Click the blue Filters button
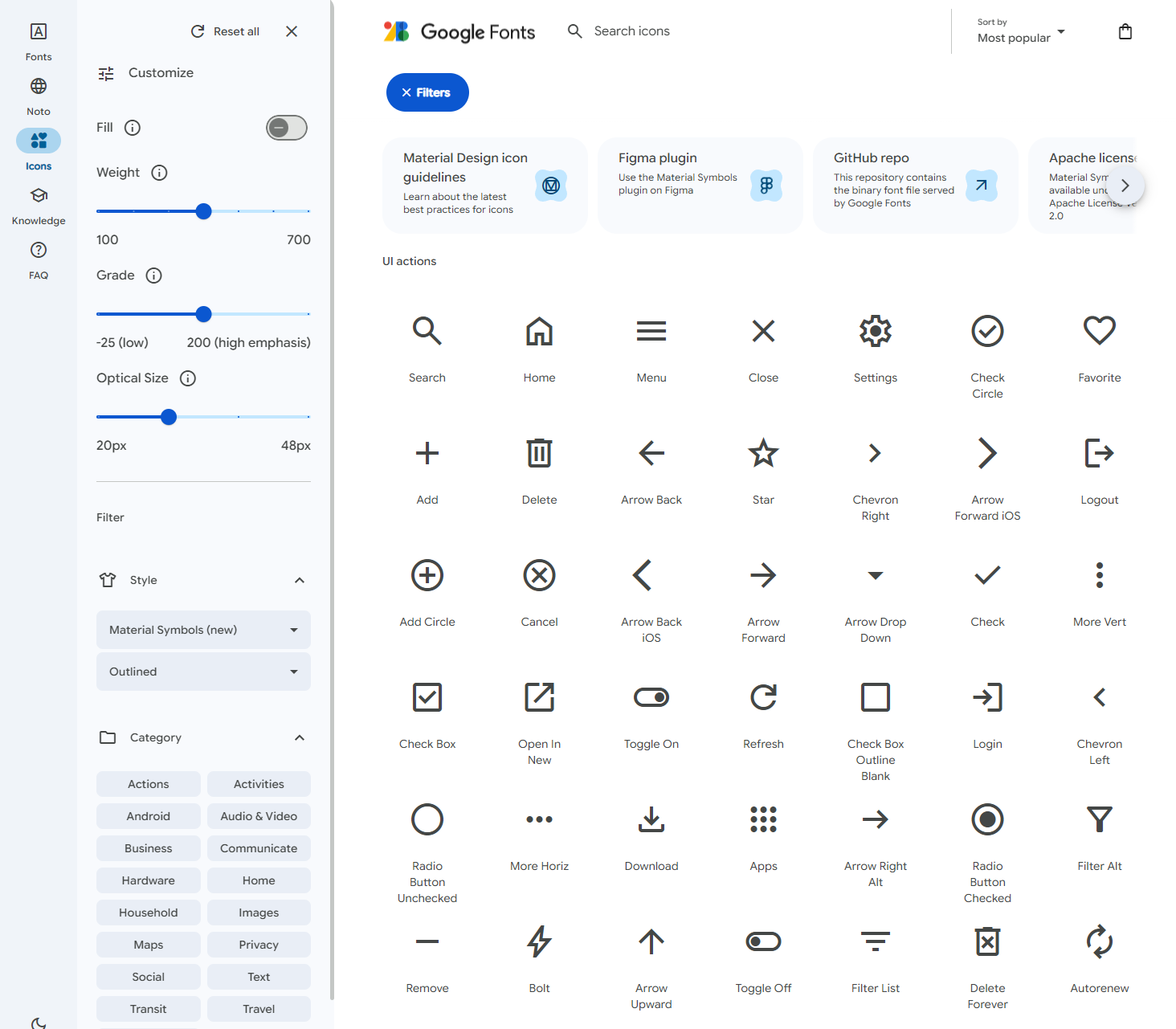1176x1029 pixels. (427, 92)
